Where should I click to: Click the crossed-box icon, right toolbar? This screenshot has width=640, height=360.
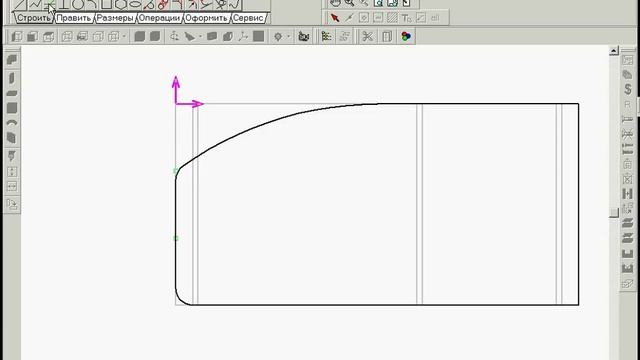(x=628, y=179)
